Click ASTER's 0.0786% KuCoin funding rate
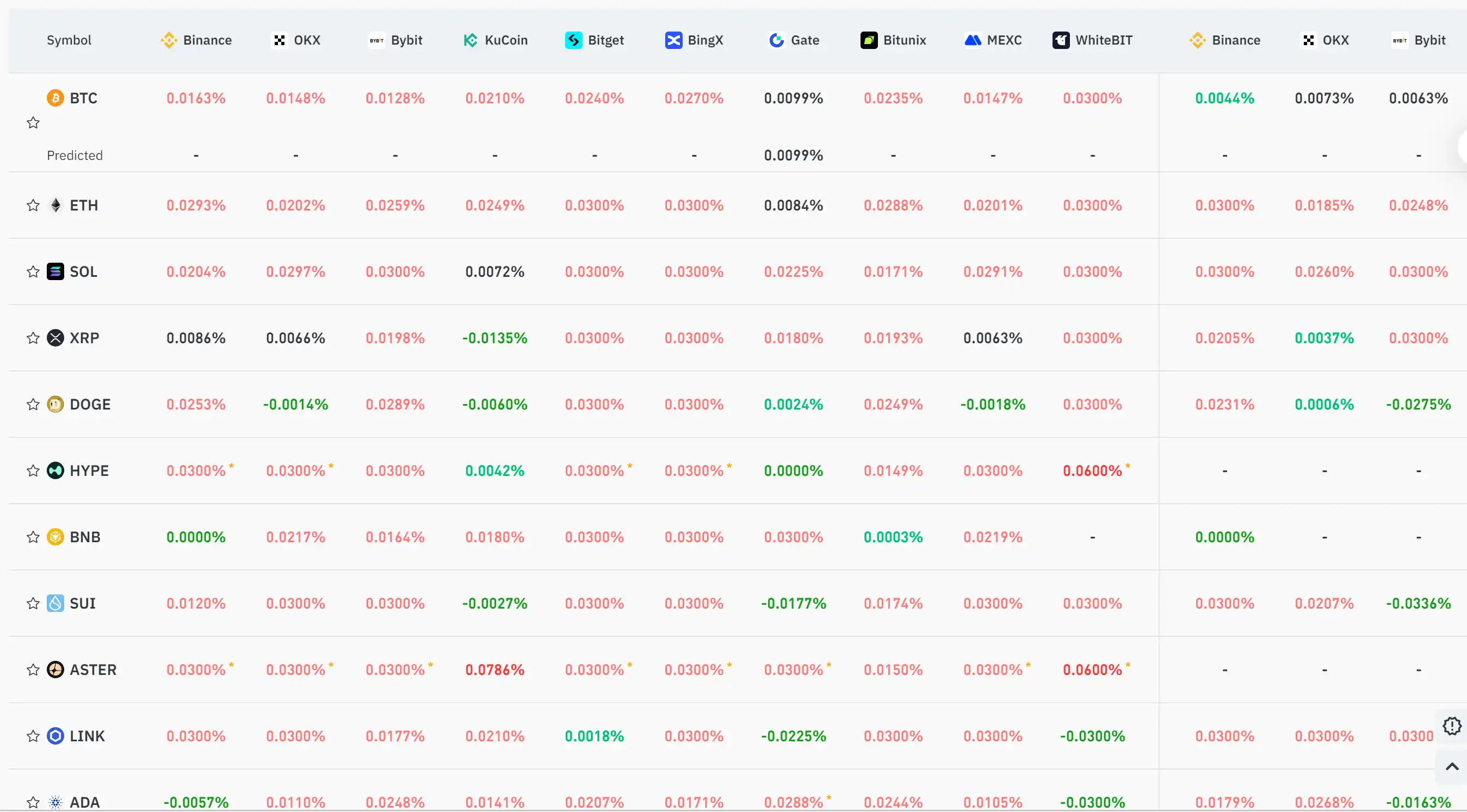This screenshot has height=812, width=1467. 494,670
